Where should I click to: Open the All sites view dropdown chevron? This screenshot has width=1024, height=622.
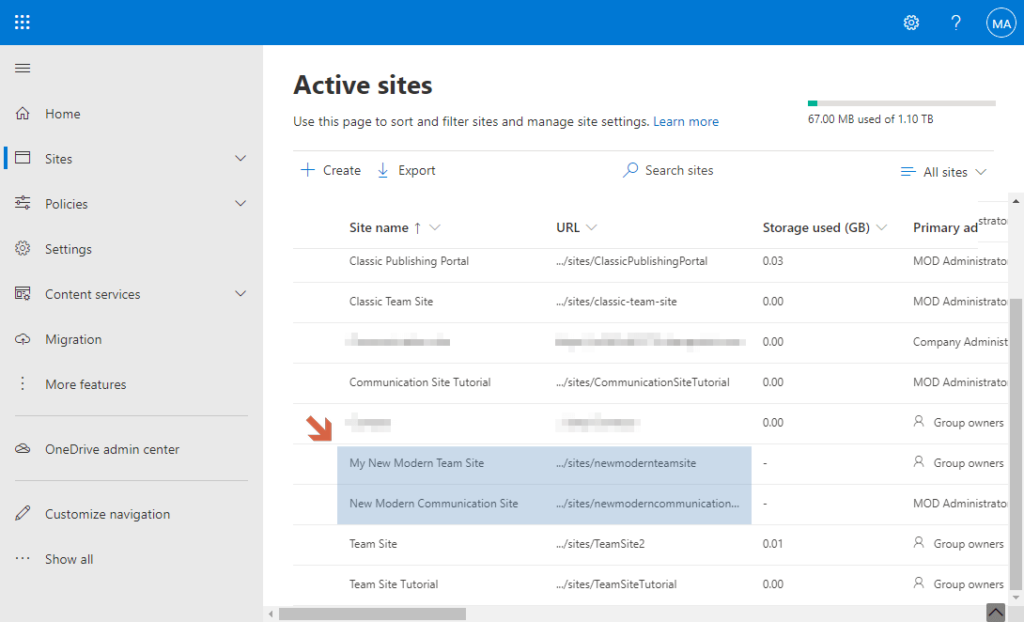[x=981, y=172]
